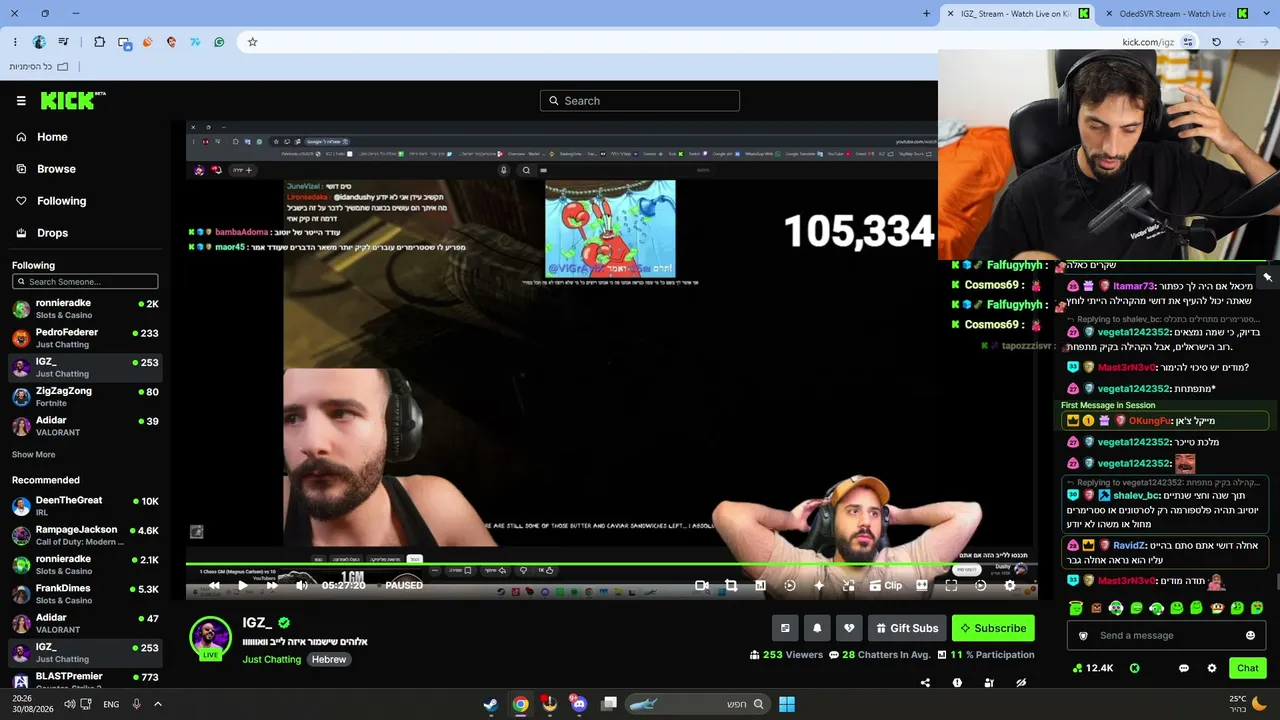Click the pin icon atop chat
This screenshot has width=1280, height=720.
pos(1267,277)
